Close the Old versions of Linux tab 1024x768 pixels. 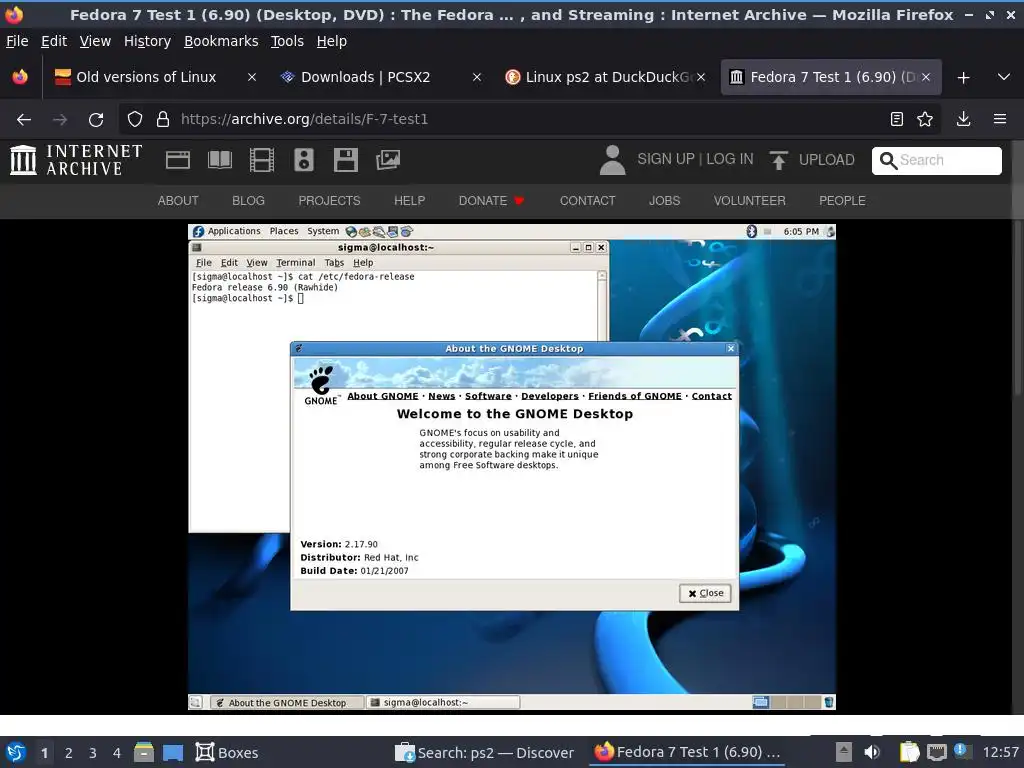pos(251,77)
